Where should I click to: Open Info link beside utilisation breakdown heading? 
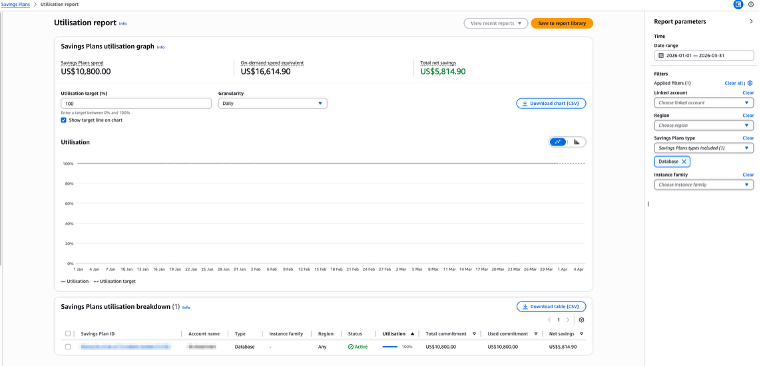(187, 307)
